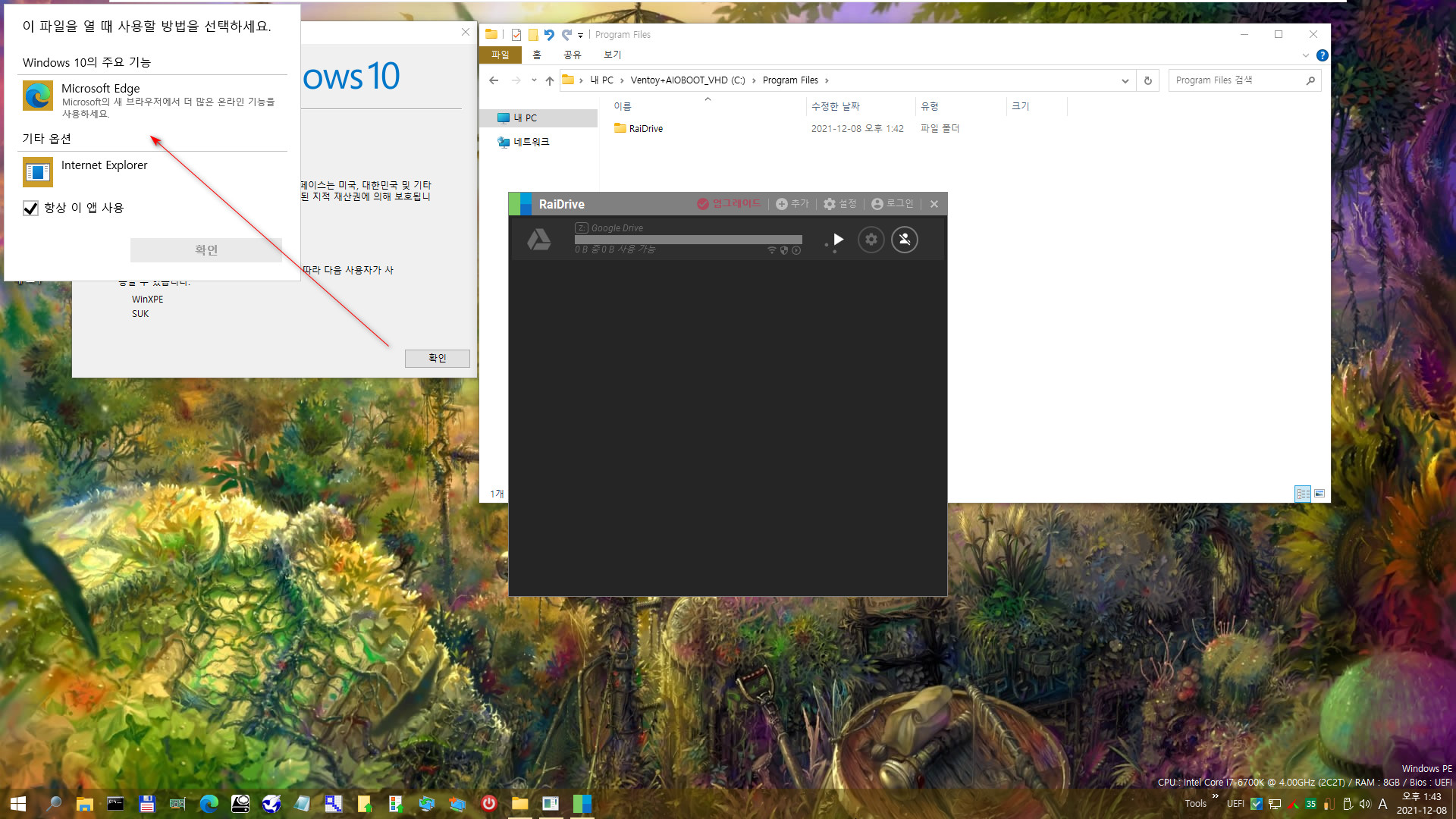Expand the Tools toolbar chevron
Screen dimensions: 1456x819
tap(1215, 796)
